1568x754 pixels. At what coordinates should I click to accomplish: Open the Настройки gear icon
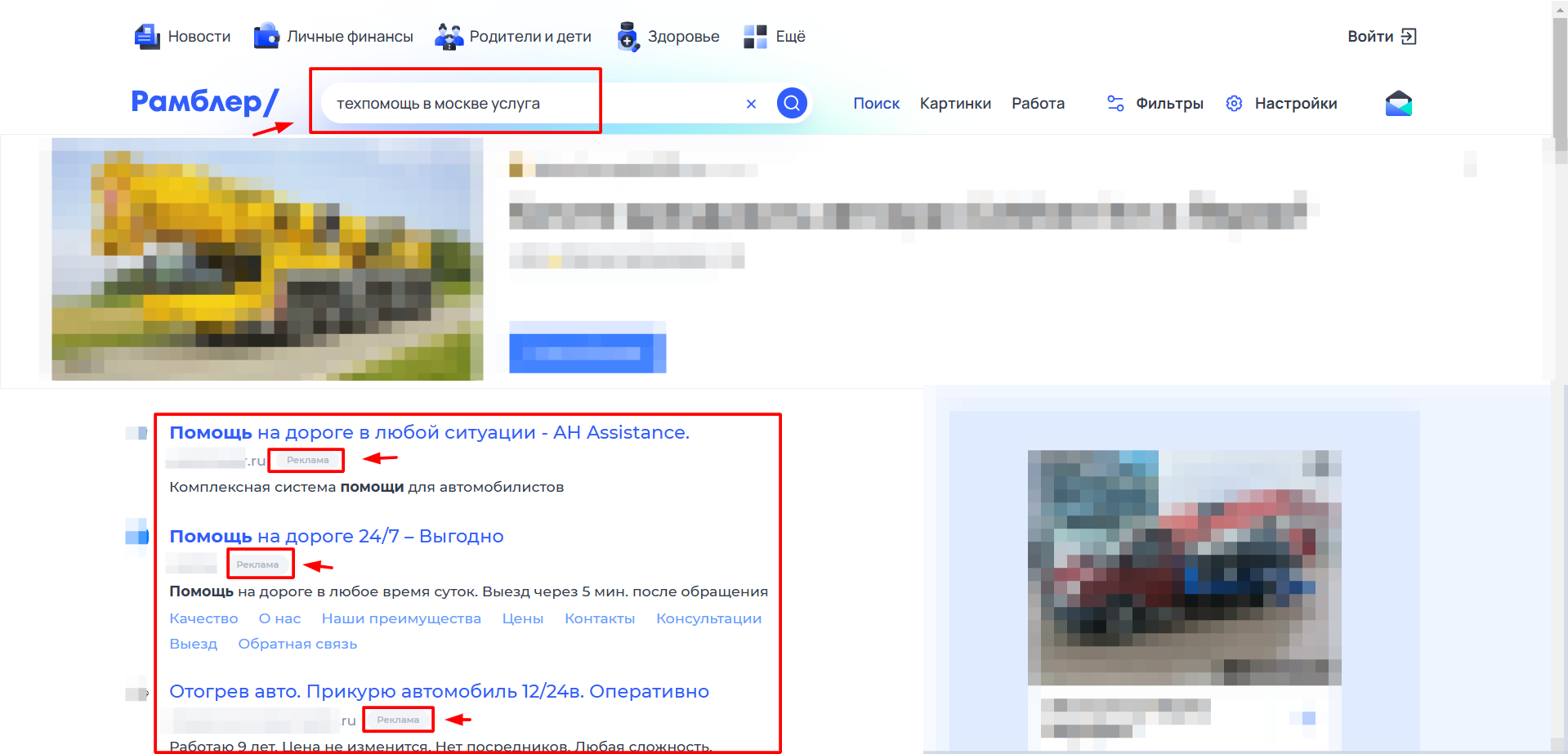coord(1234,104)
